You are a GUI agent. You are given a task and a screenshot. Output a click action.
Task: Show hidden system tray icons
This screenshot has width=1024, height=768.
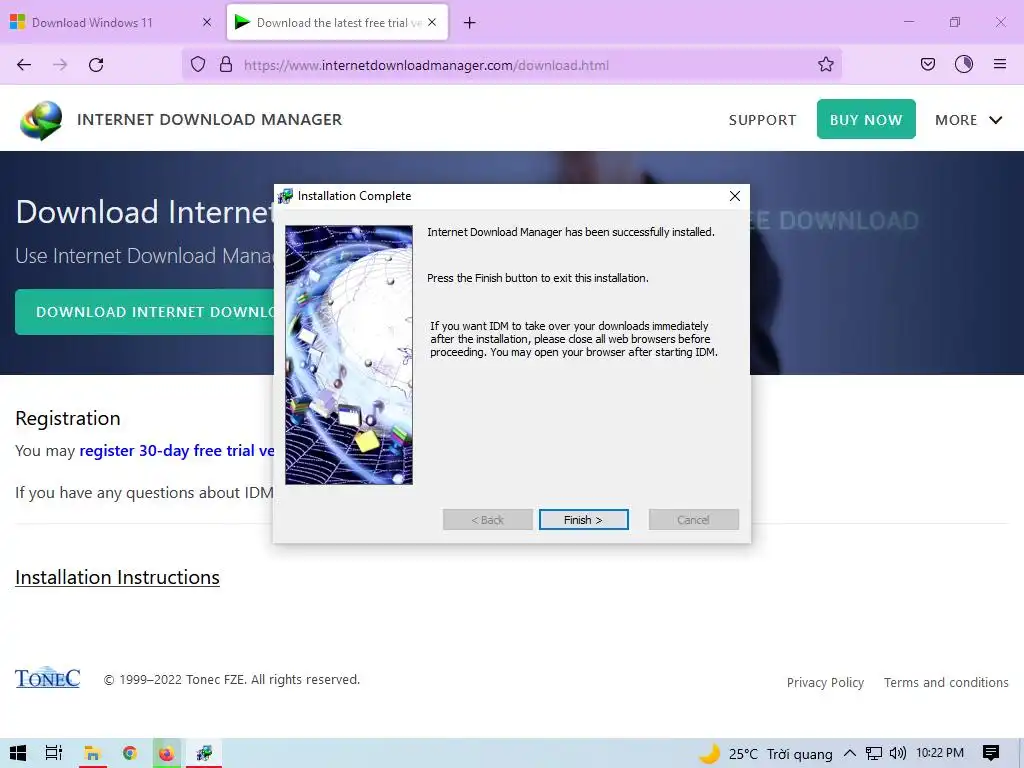850,753
